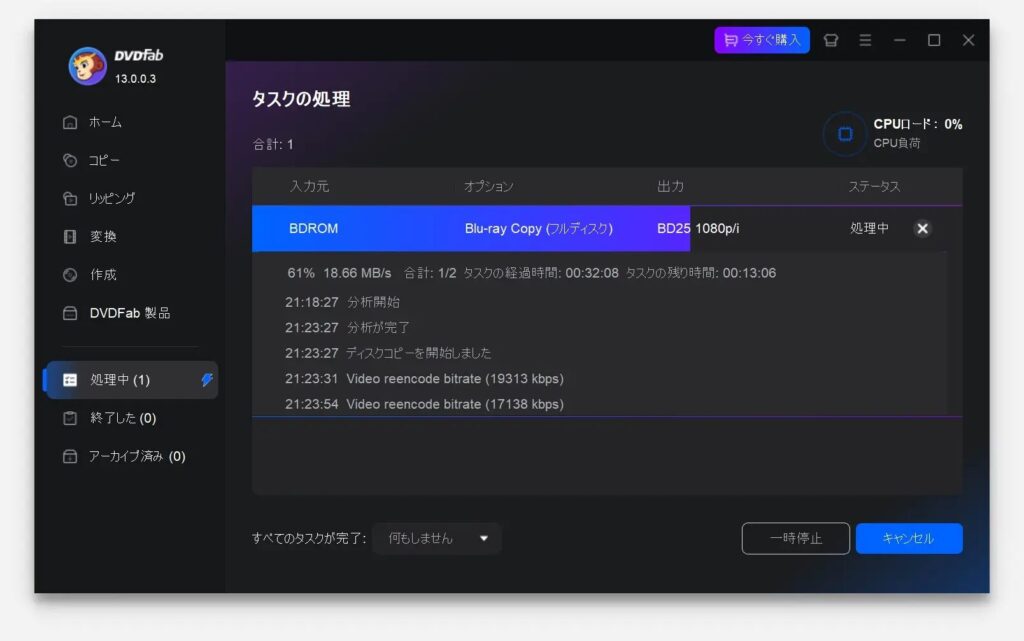Click the 作成 creator disc icon
The width and height of the screenshot is (1024, 641).
click(70, 275)
